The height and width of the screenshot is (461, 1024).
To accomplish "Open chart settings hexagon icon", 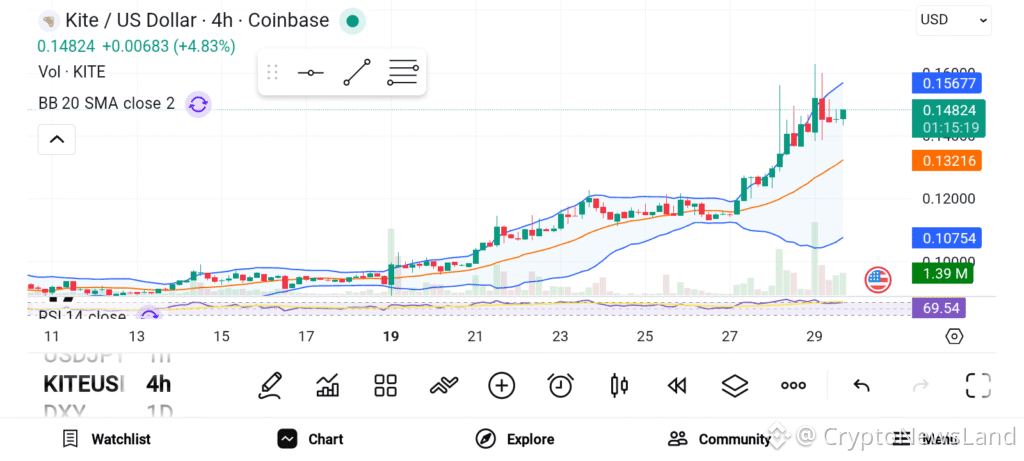I will point(954,337).
